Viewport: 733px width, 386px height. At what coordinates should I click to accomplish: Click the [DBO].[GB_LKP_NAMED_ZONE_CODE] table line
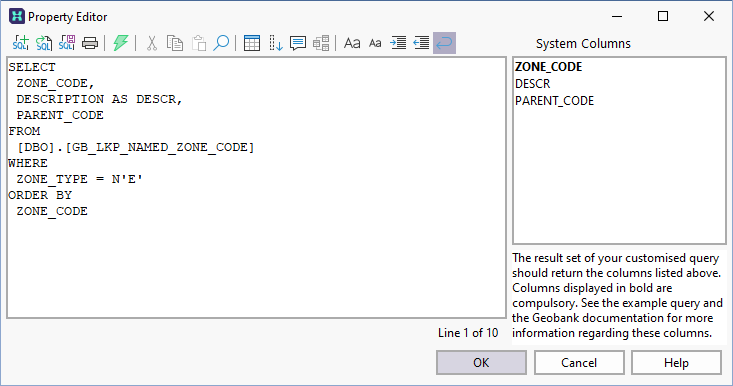coord(136,147)
